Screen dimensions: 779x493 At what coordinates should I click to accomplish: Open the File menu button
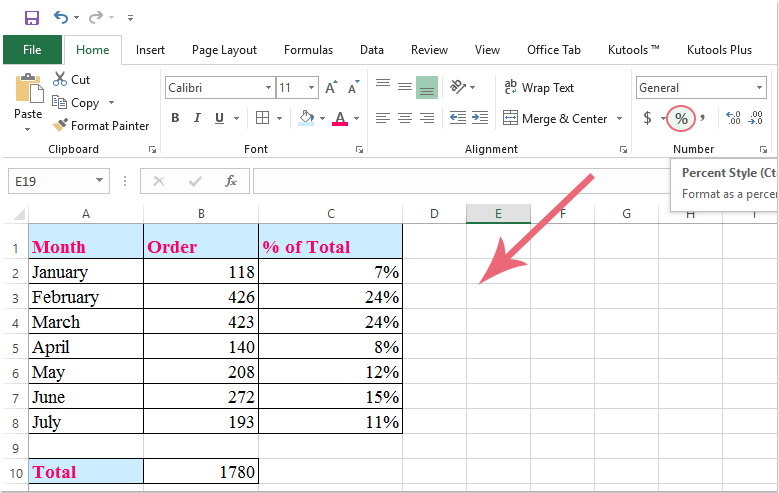point(32,50)
